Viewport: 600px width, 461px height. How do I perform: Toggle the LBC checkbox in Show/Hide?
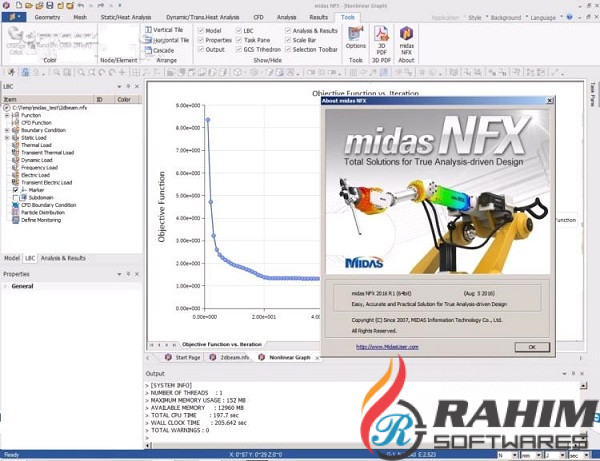(239, 30)
